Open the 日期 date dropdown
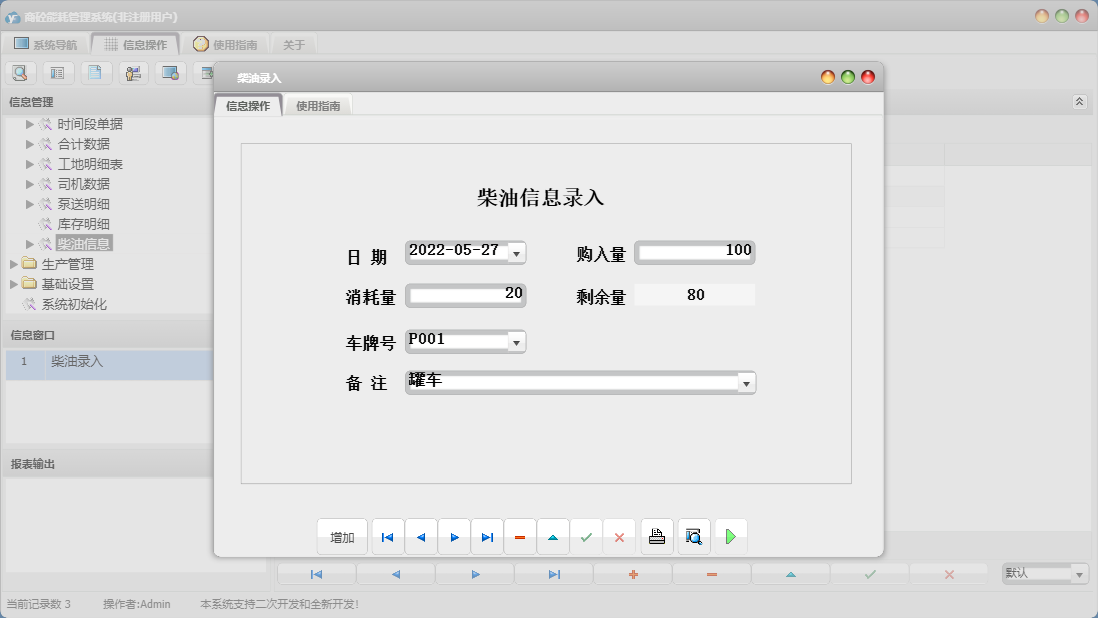Image resolution: width=1098 pixels, height=618 pixels. click(518, 252)
